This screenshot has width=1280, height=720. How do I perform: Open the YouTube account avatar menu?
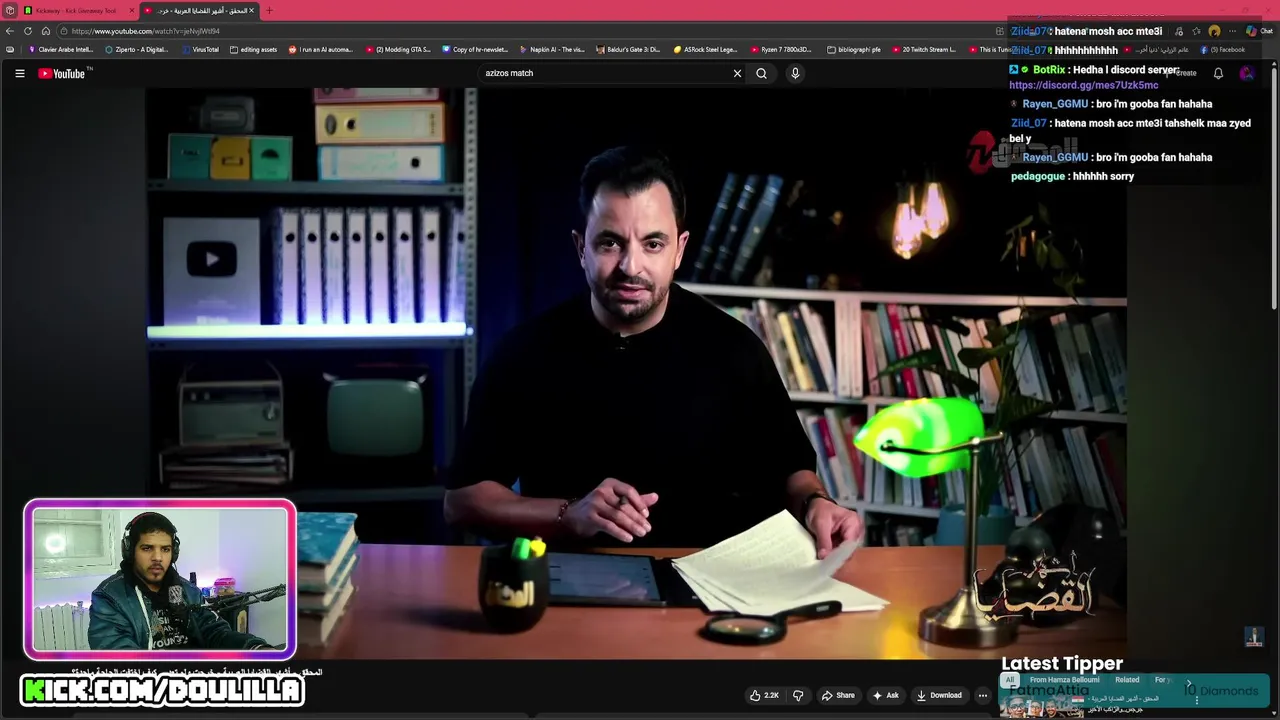(1246, 73)
